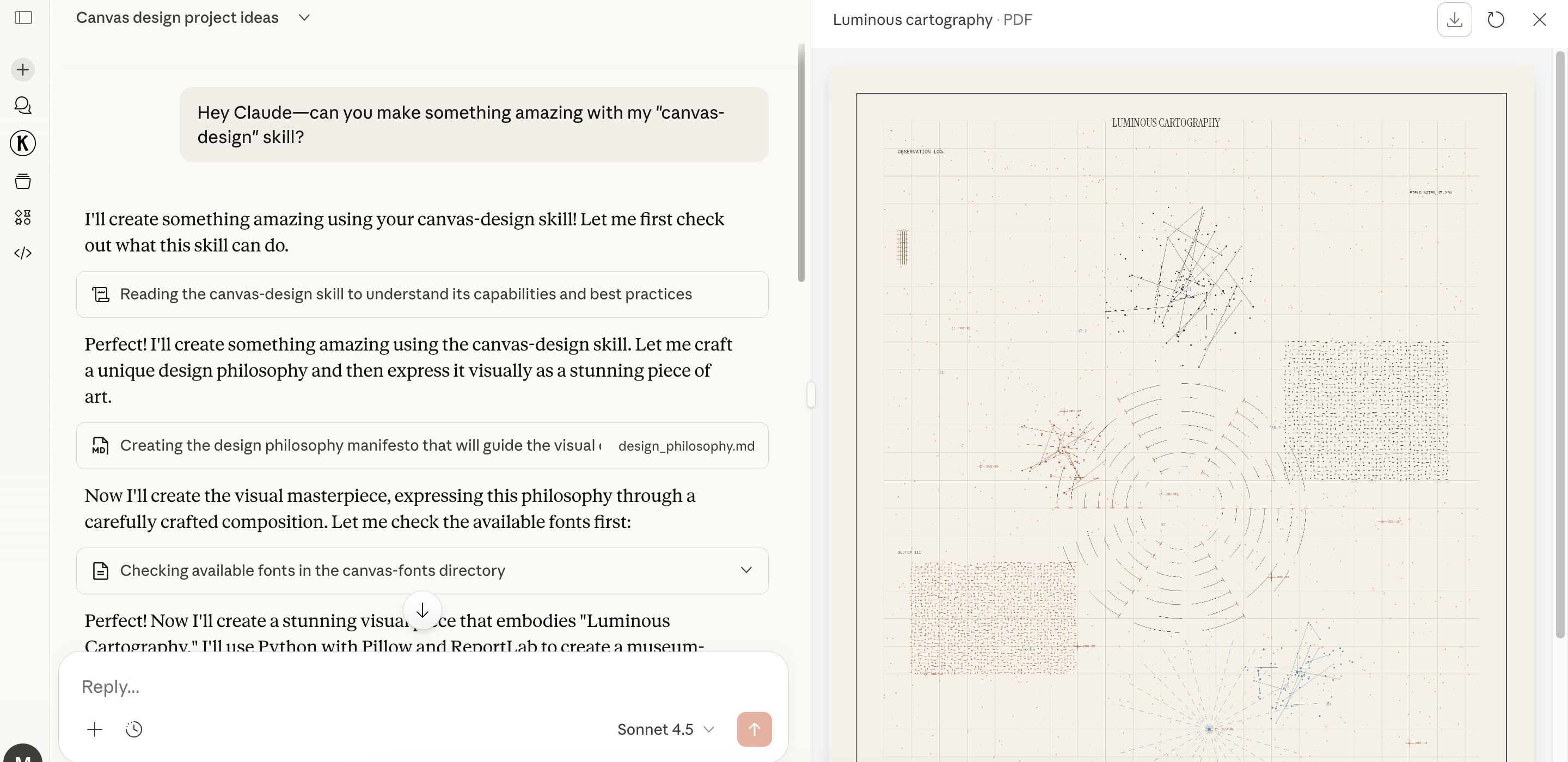
Task: Download the Luminous cartography PDF
Action: tap(1454, 20)
